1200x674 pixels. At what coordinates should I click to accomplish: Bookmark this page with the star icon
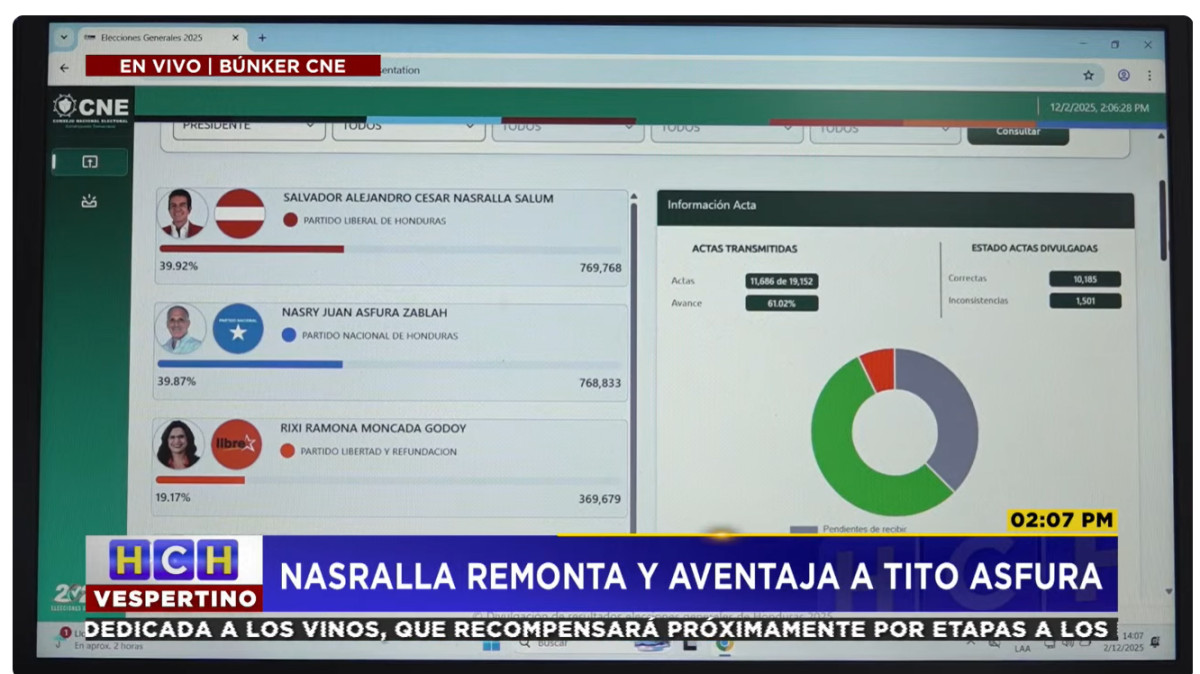point(1088,75)
